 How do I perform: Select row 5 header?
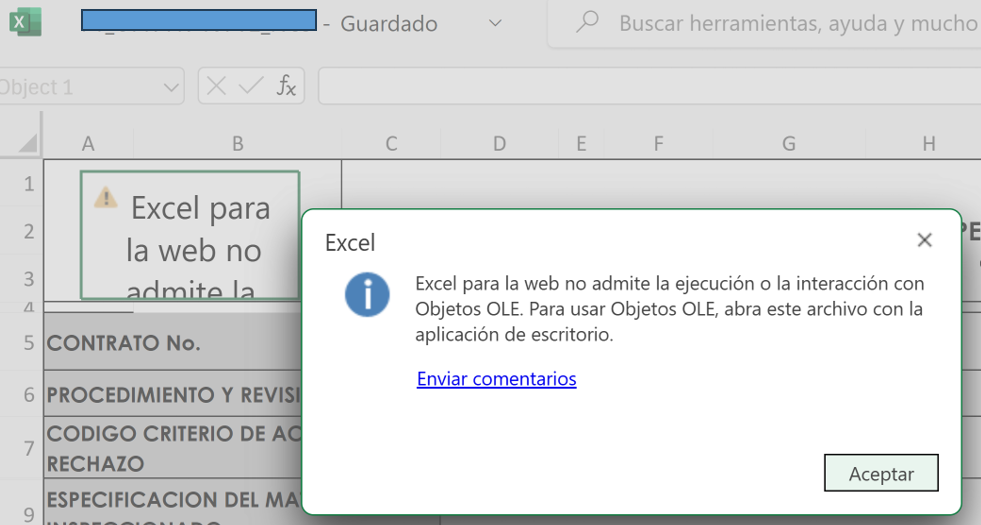(x=28, y=343)
